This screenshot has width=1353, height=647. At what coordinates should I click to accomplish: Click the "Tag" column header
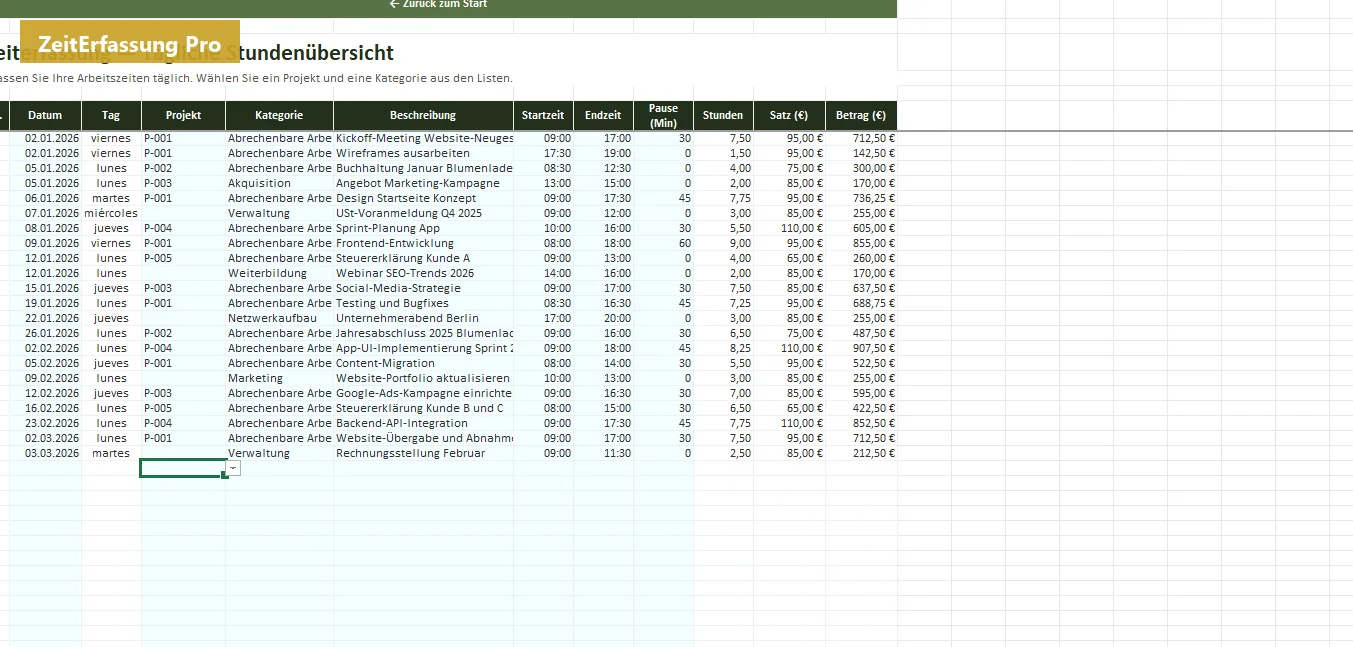point(111,115)
